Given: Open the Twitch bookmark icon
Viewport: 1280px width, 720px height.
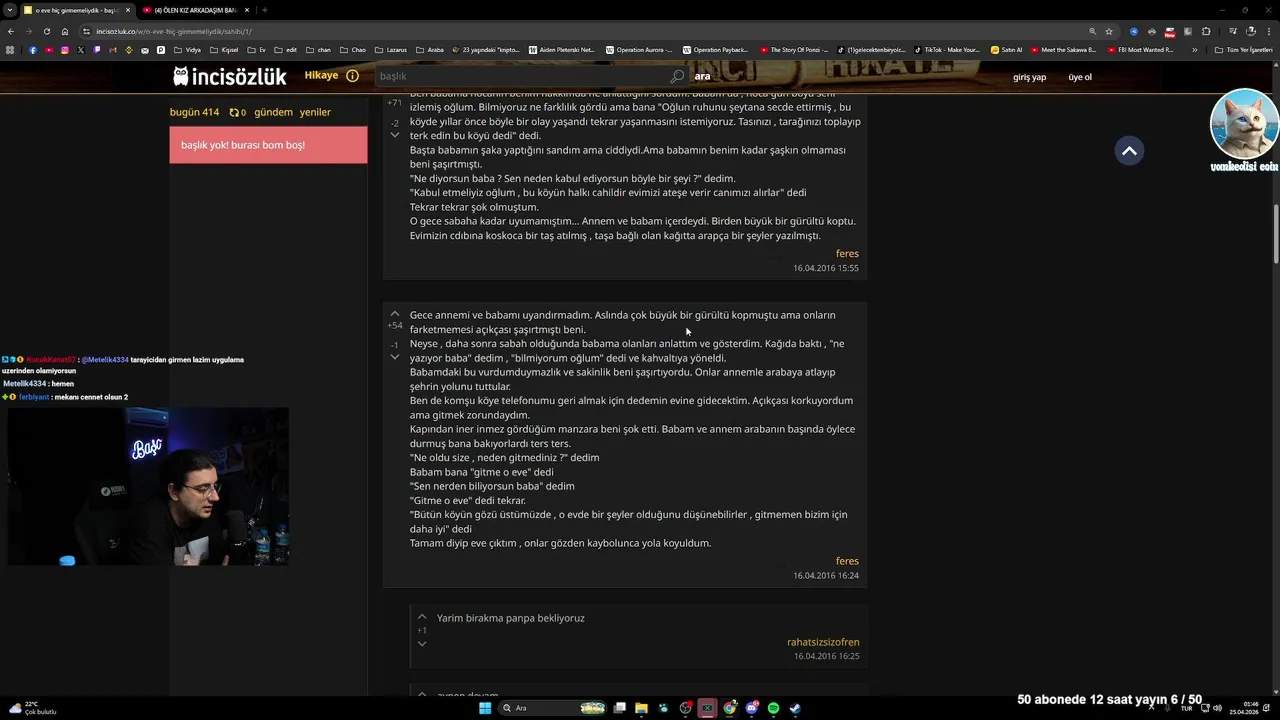Looking at the screenshot, I should coord(97,50).
